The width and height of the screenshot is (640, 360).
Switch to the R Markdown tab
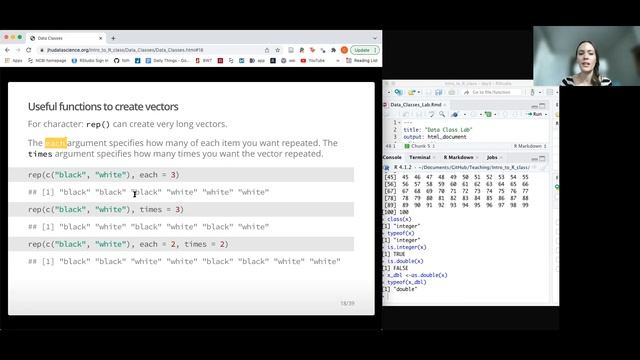coord(458,158)
